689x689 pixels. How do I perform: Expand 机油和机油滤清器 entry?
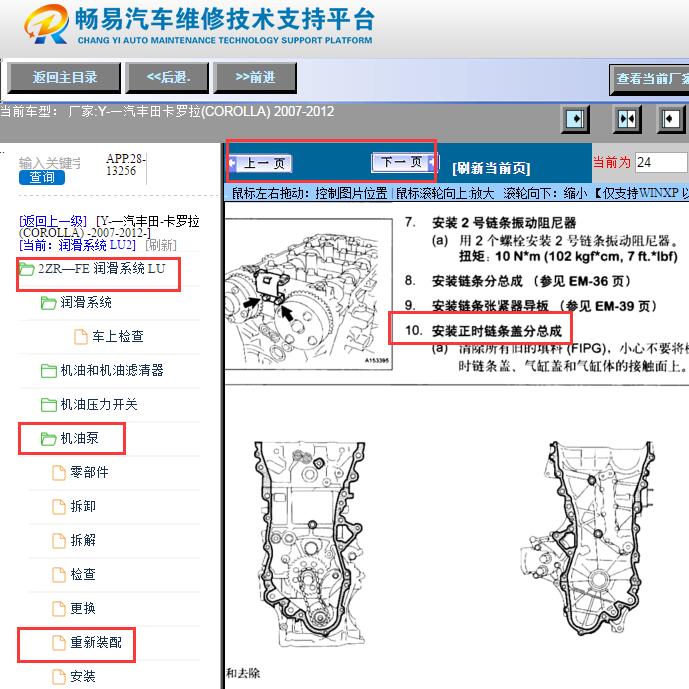click(112, 370)
